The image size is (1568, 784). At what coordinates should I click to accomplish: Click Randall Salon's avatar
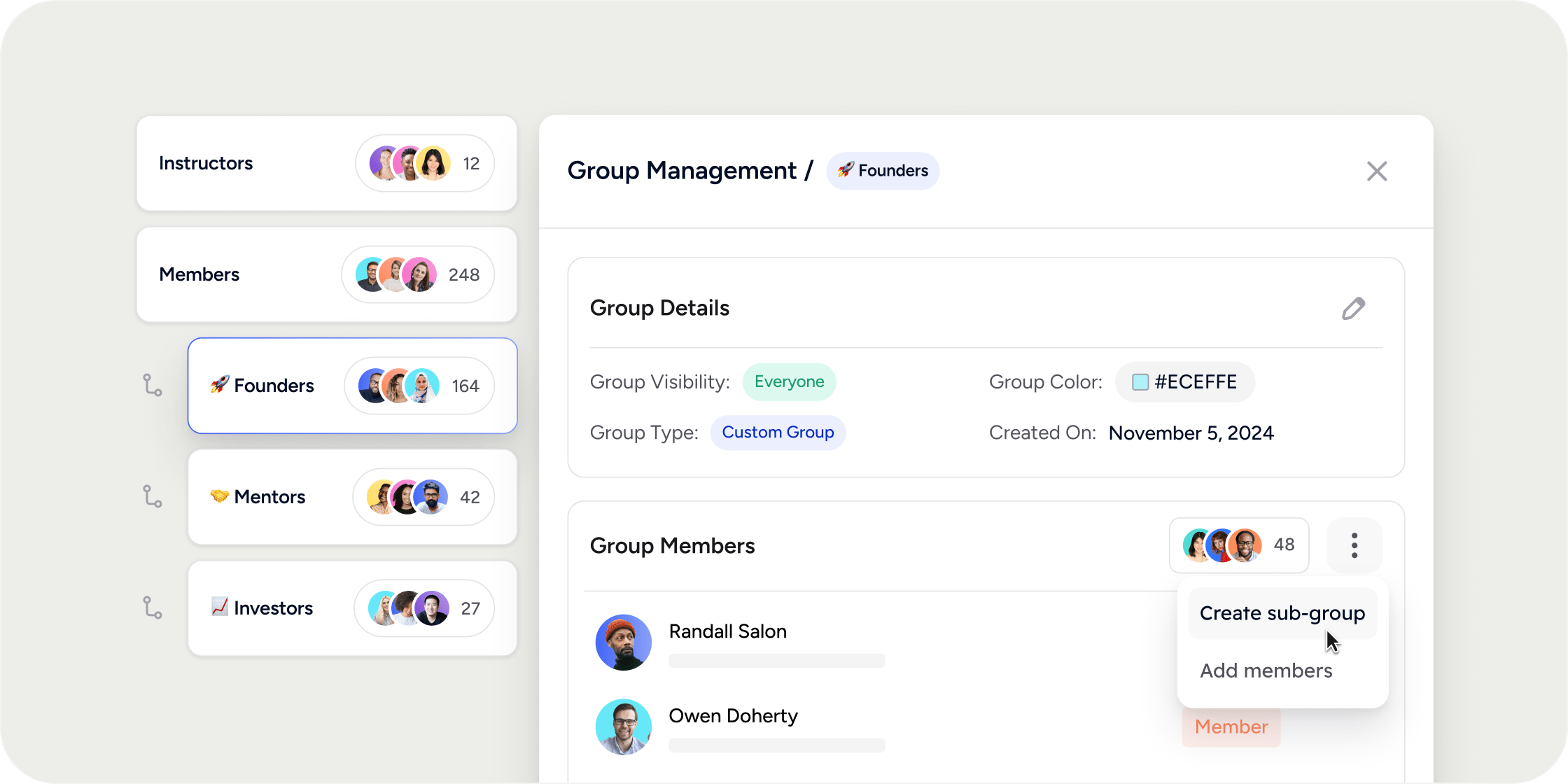623,643
